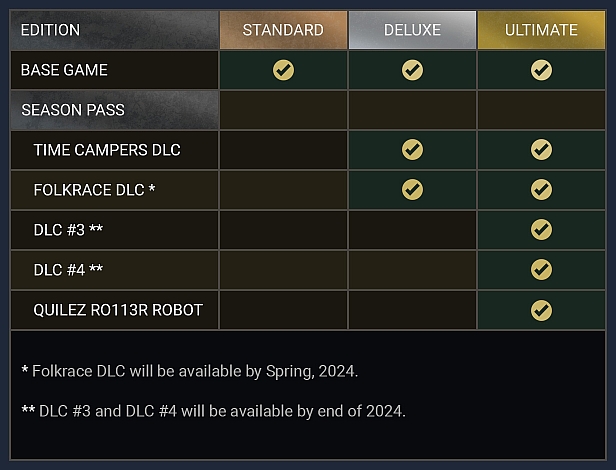Screen dimensions: 616x470
Task: Click the Deluxe Time Campers DLC checkmark
Action: point(412,150)
